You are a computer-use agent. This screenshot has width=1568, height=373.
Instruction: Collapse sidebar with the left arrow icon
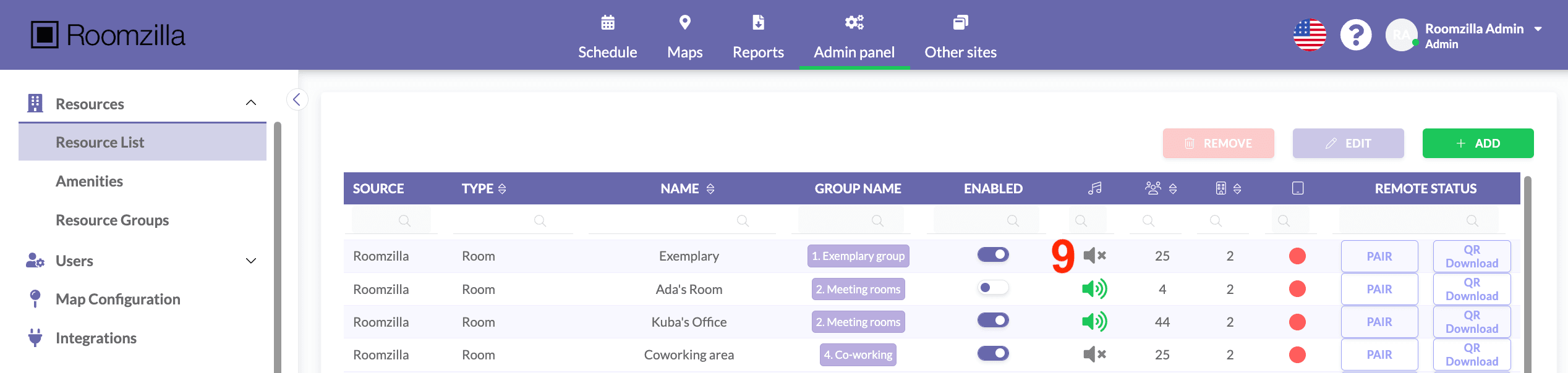click(297, 99)
